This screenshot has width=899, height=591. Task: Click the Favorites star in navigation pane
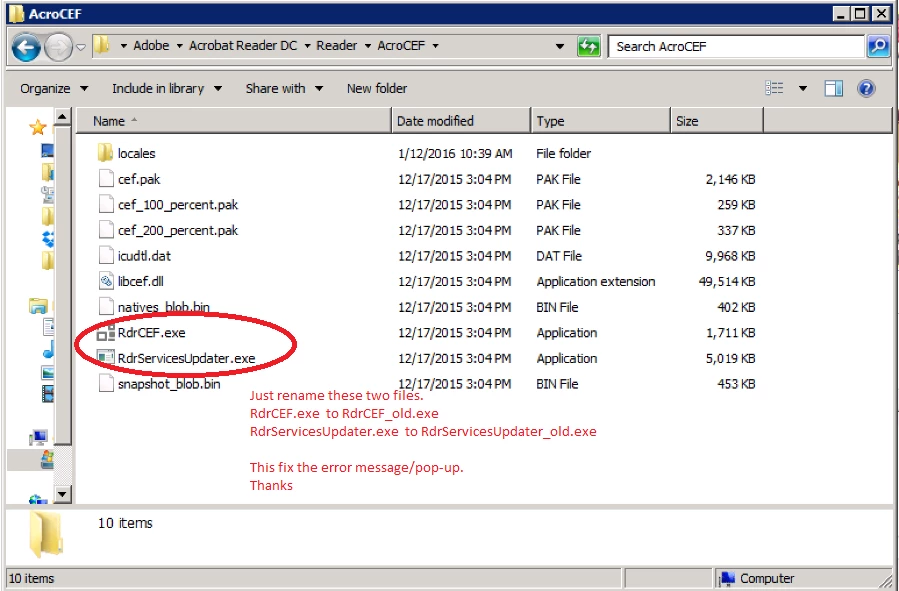click(37, 127)
